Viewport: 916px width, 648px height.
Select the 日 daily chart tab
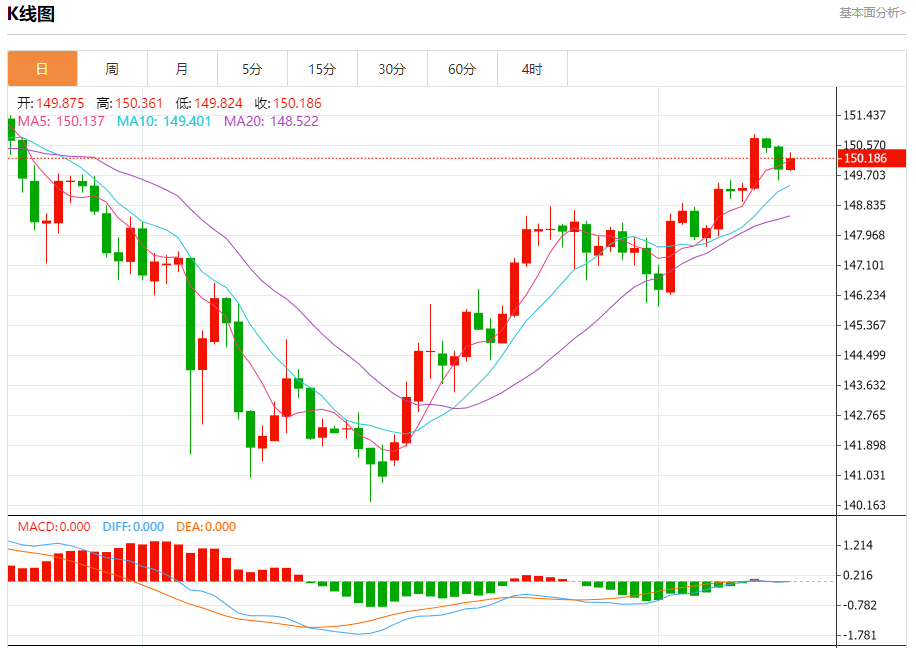point(42,69)
